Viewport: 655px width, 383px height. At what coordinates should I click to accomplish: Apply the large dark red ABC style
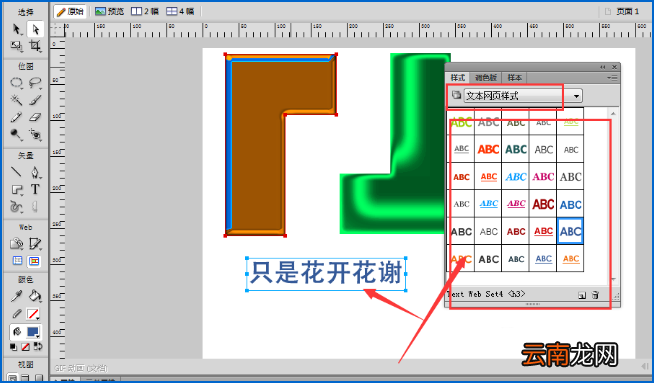pyautogui.click(x=543, y=204)
